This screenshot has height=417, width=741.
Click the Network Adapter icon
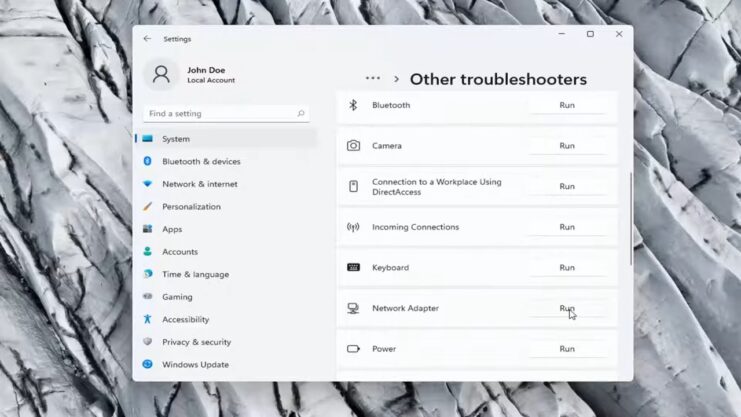[353, 308]
